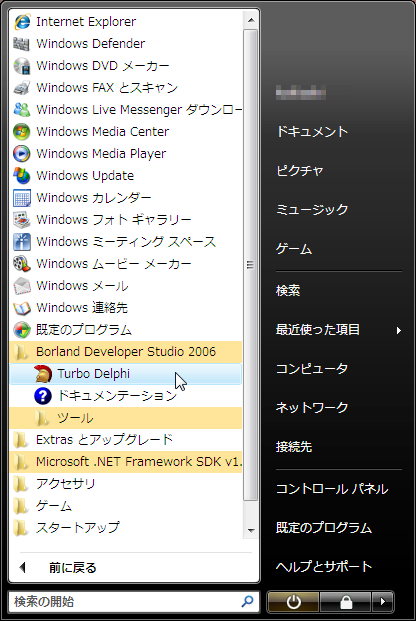This screenshot has height=621, width=416.
Task: Lock the computer with the padlock button
Action: (346, 602)
